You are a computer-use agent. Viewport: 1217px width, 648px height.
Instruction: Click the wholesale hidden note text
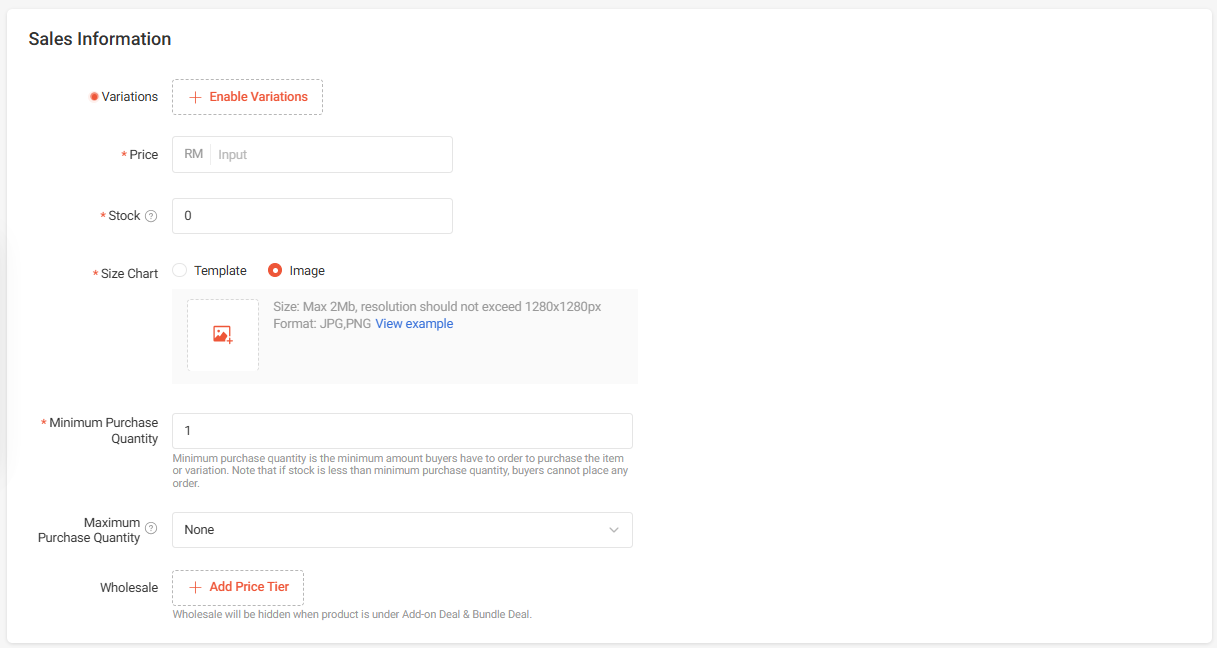click(x=352, y=614)
